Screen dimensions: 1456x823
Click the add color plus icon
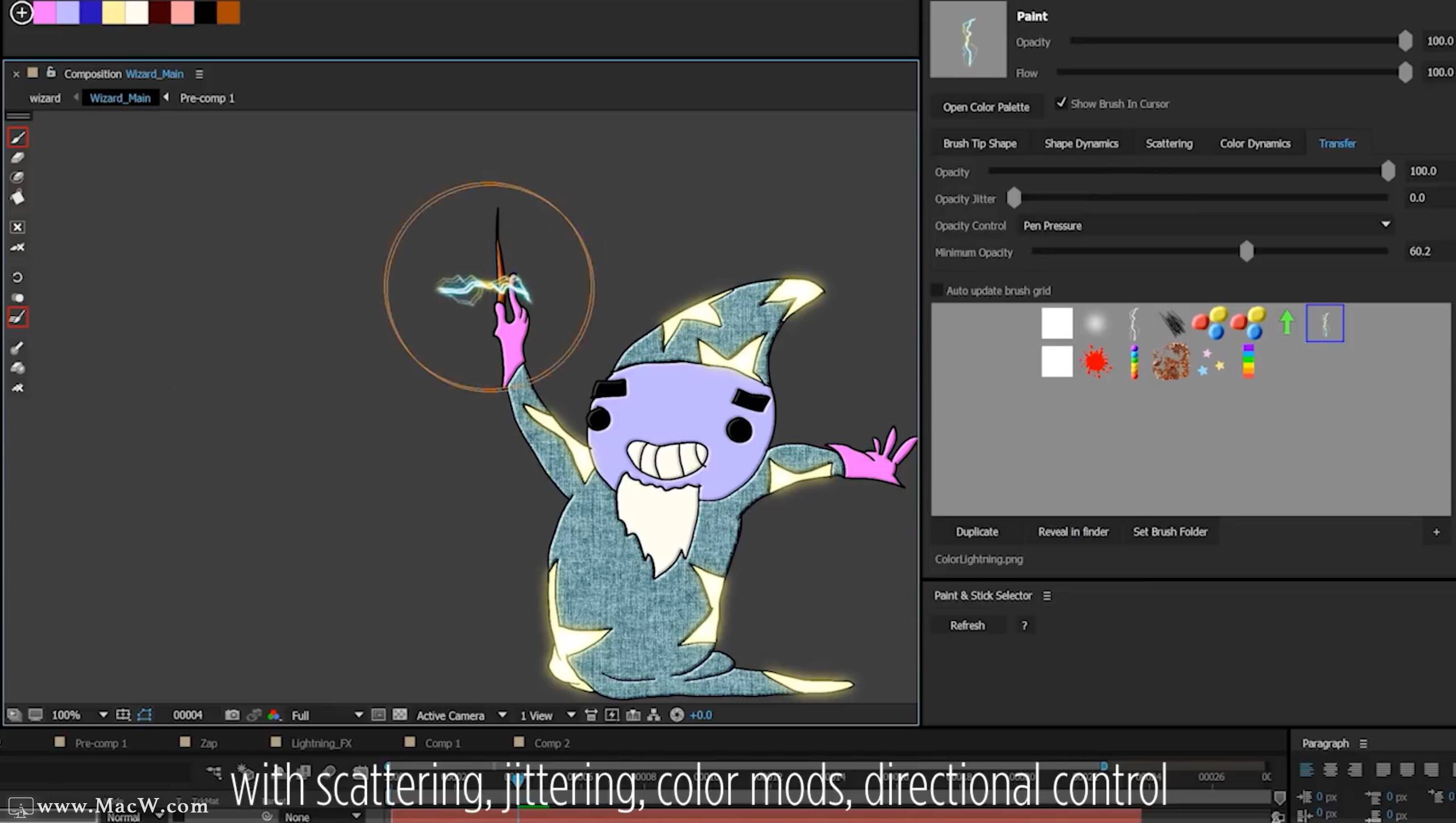[22, 12]
